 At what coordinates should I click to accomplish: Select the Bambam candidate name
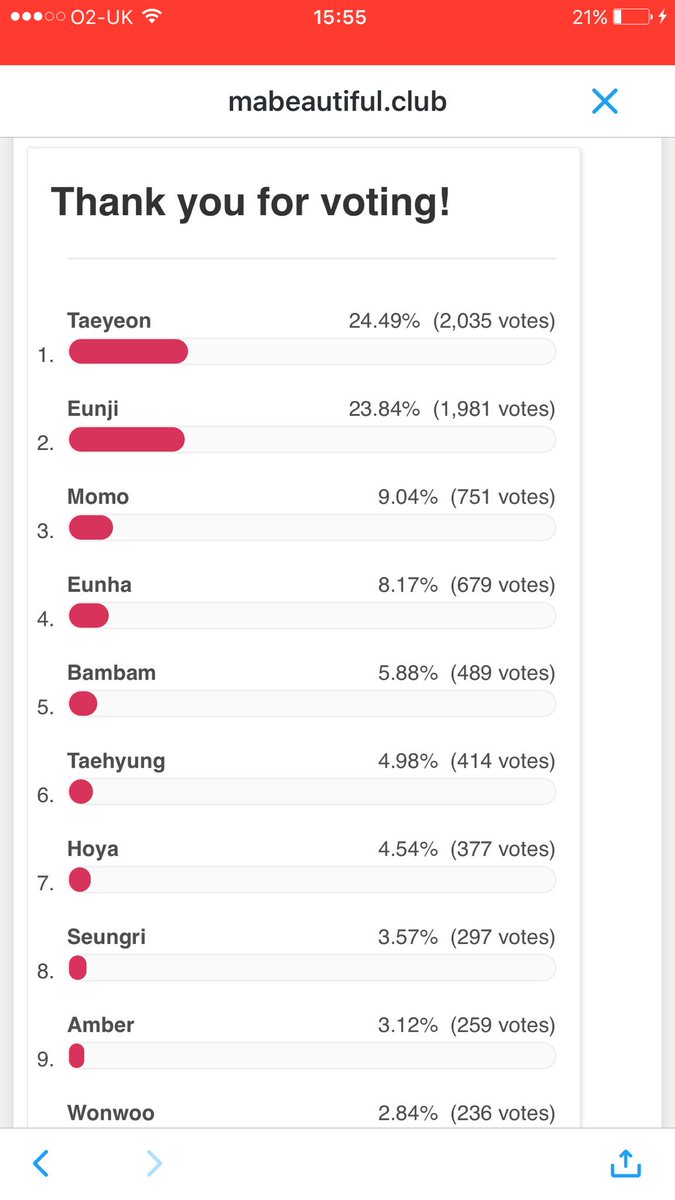coord(111,673)
